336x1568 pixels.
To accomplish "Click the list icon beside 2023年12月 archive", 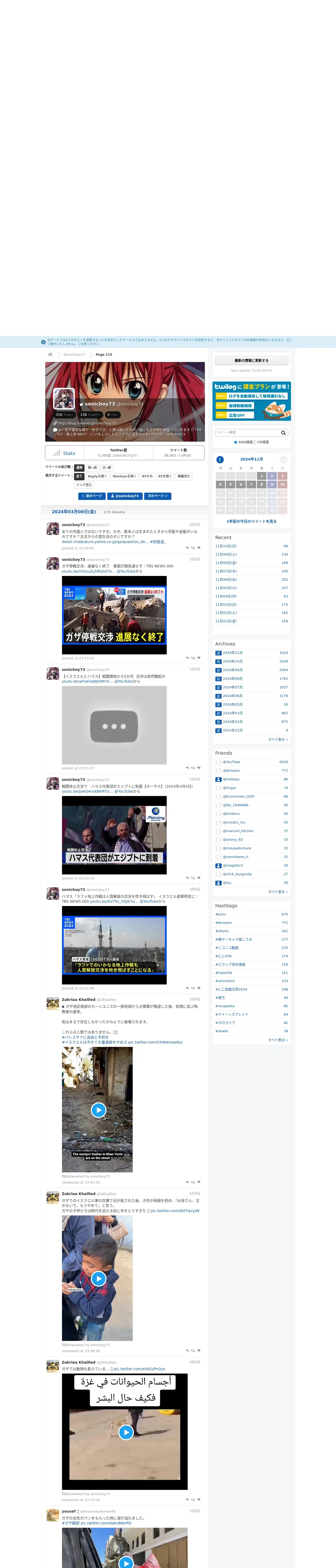I will point(218,730).
